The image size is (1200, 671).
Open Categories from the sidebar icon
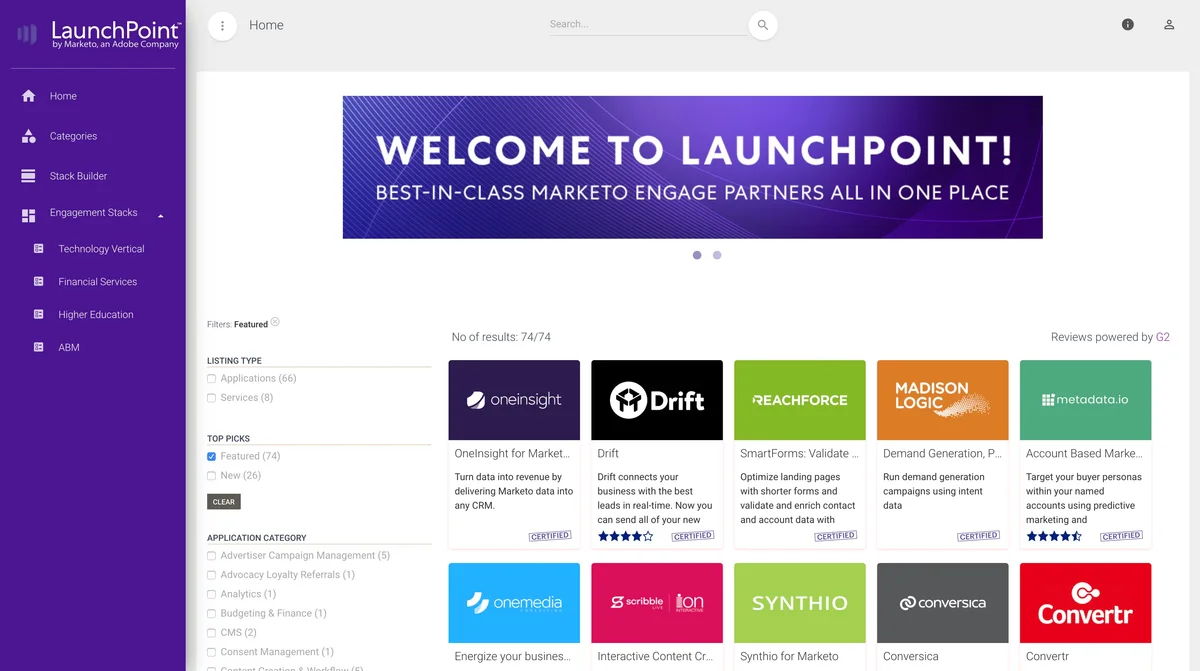click(x=28, y=136)
